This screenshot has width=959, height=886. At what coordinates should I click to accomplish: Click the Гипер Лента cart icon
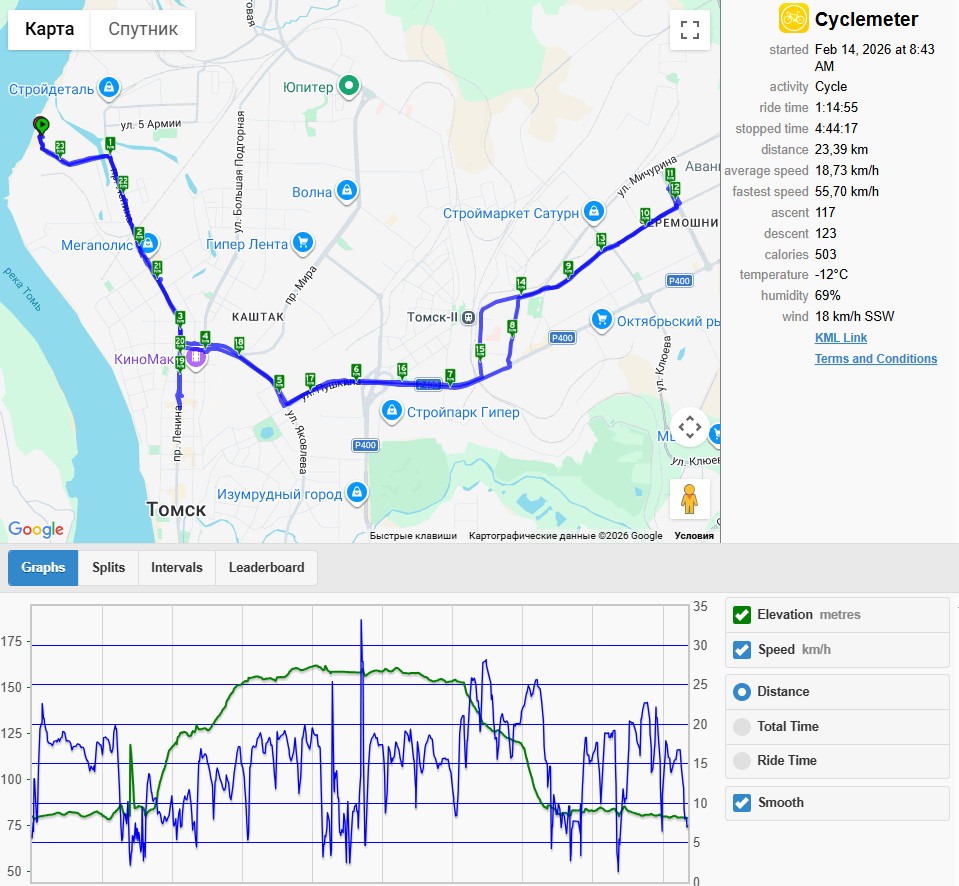click(303, 243)
